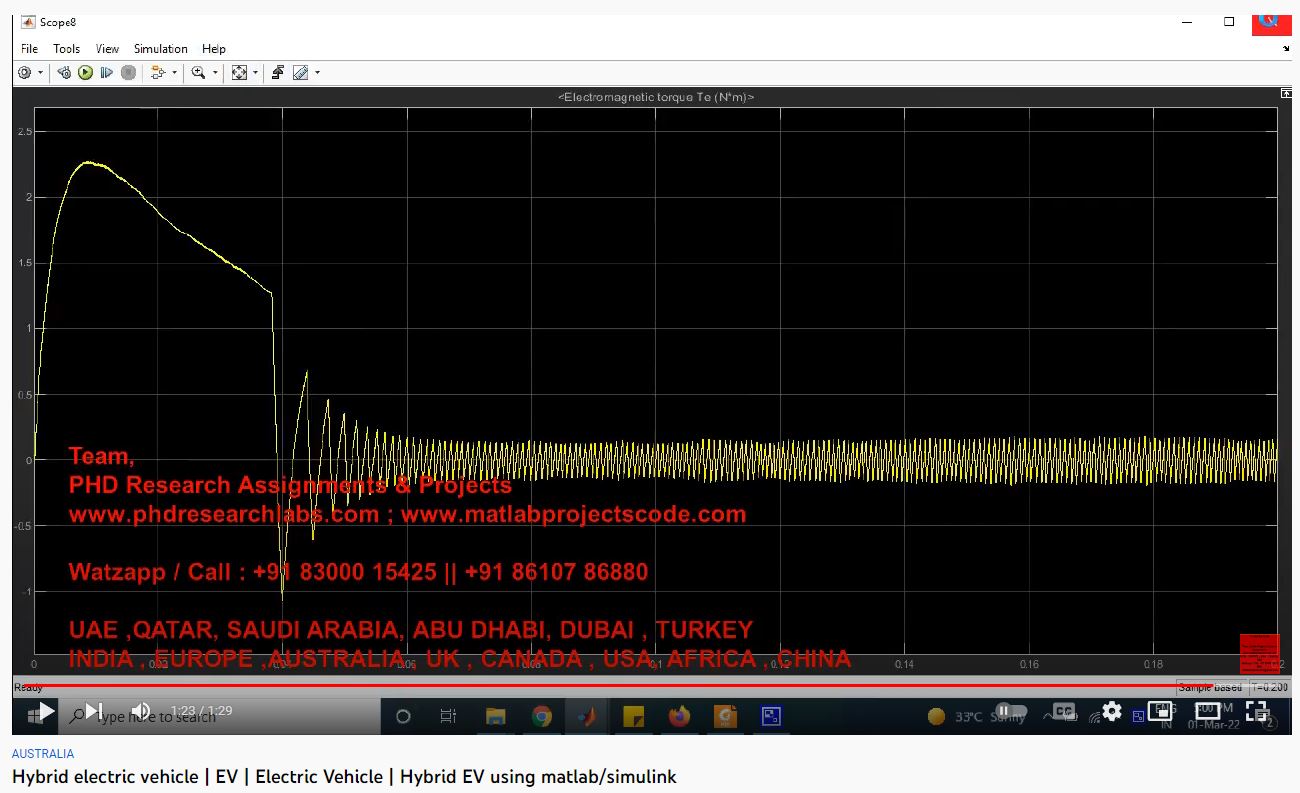
Task: Select the Zoom magnifier tool
Action: coord(199,73)
